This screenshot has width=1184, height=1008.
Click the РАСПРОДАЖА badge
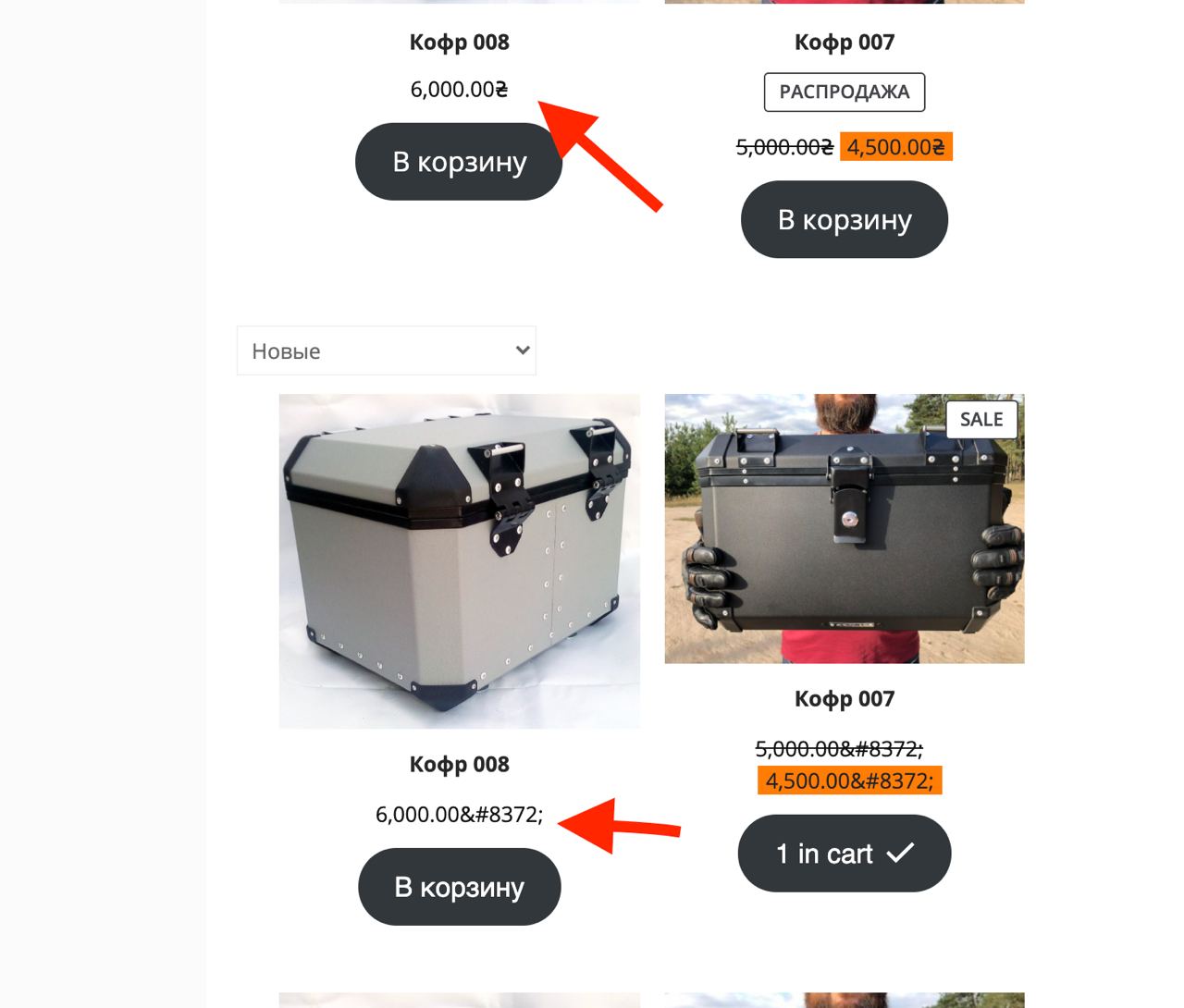click(x=845, y=92)
